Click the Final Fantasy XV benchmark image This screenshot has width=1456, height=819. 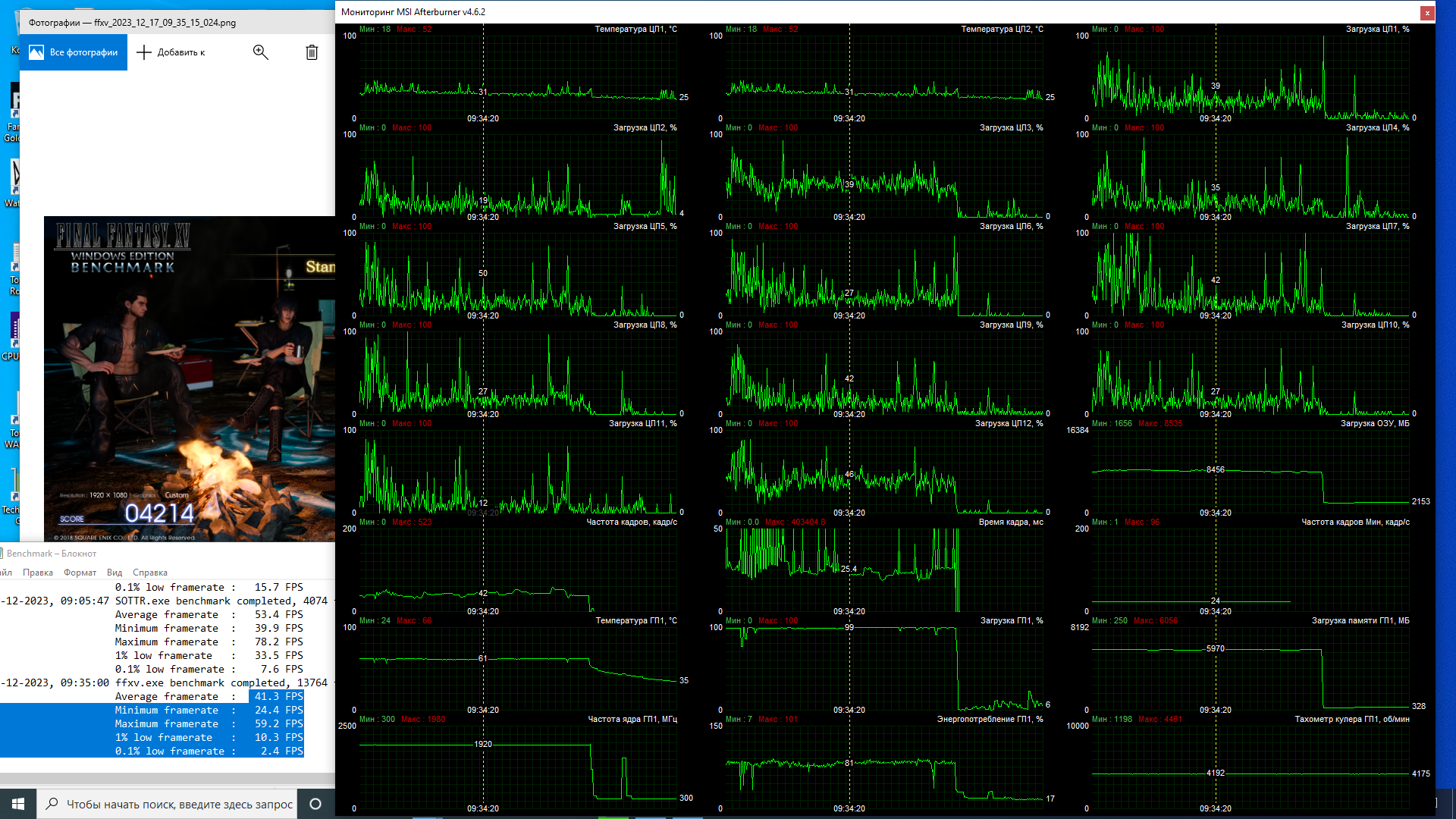(x=190, y=379)
